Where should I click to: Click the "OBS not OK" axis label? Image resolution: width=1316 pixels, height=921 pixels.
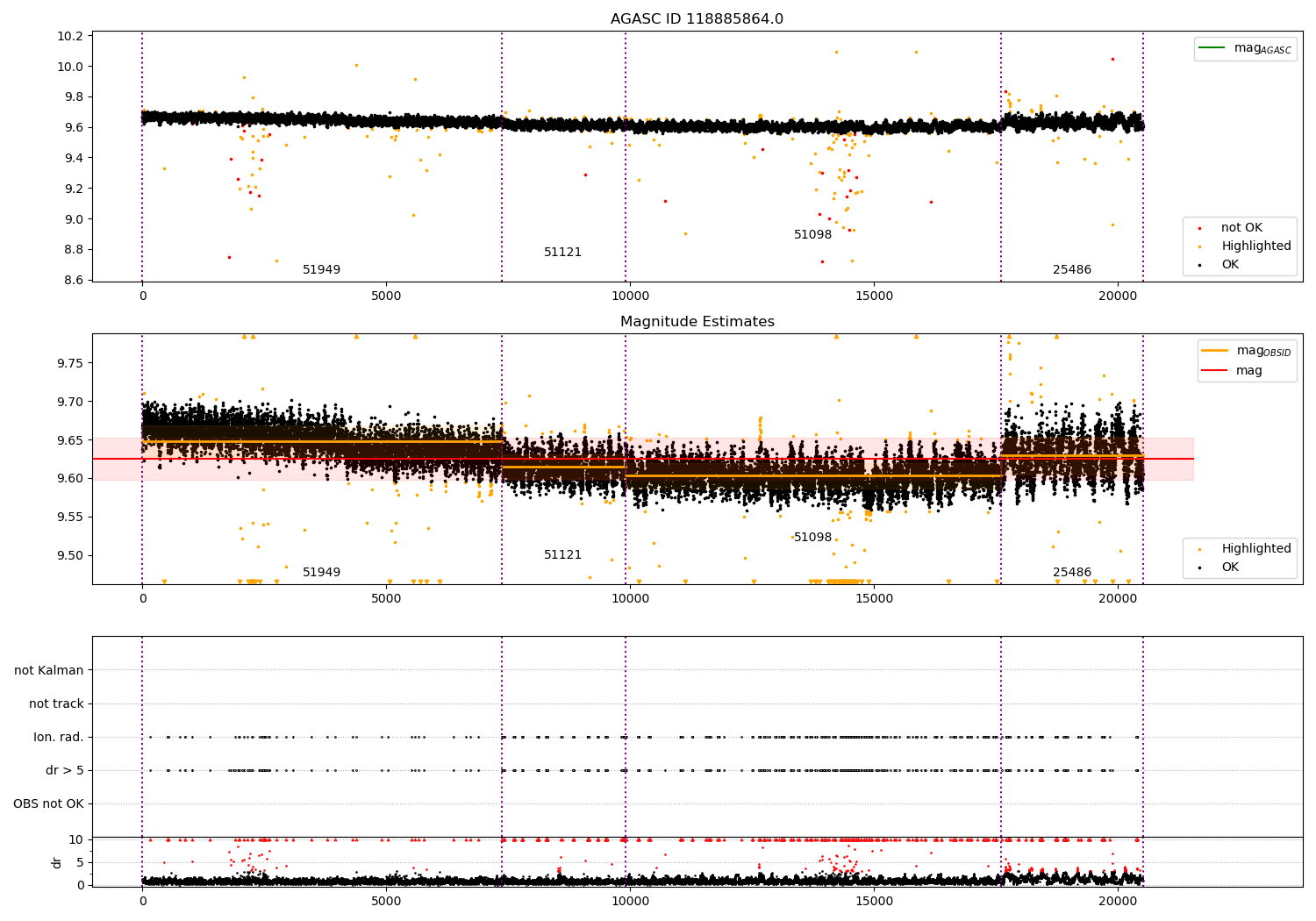[x=48, y=804]
